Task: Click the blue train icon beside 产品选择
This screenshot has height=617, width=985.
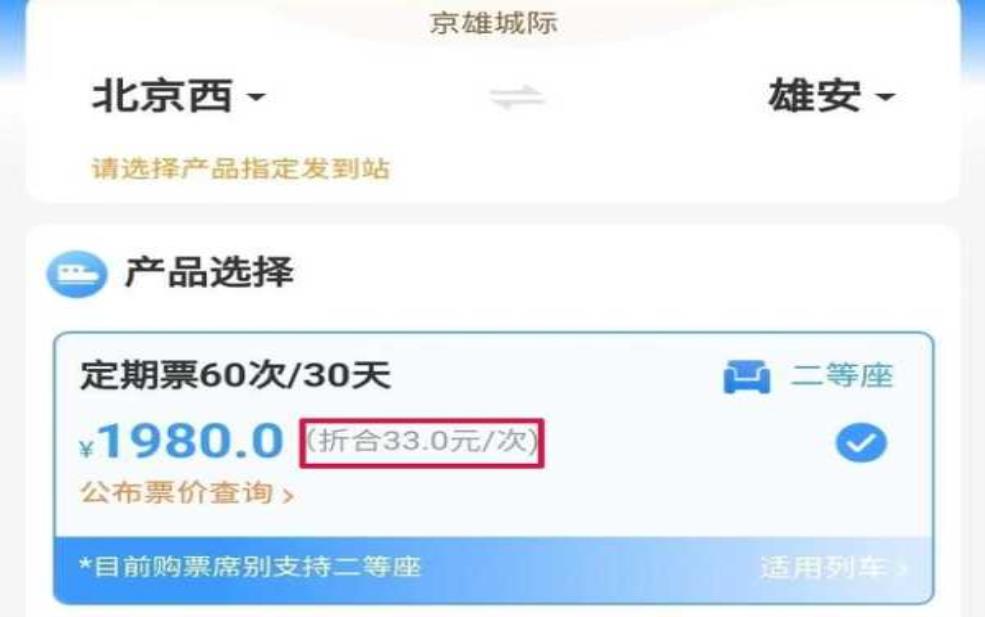Action: [77, 274]
